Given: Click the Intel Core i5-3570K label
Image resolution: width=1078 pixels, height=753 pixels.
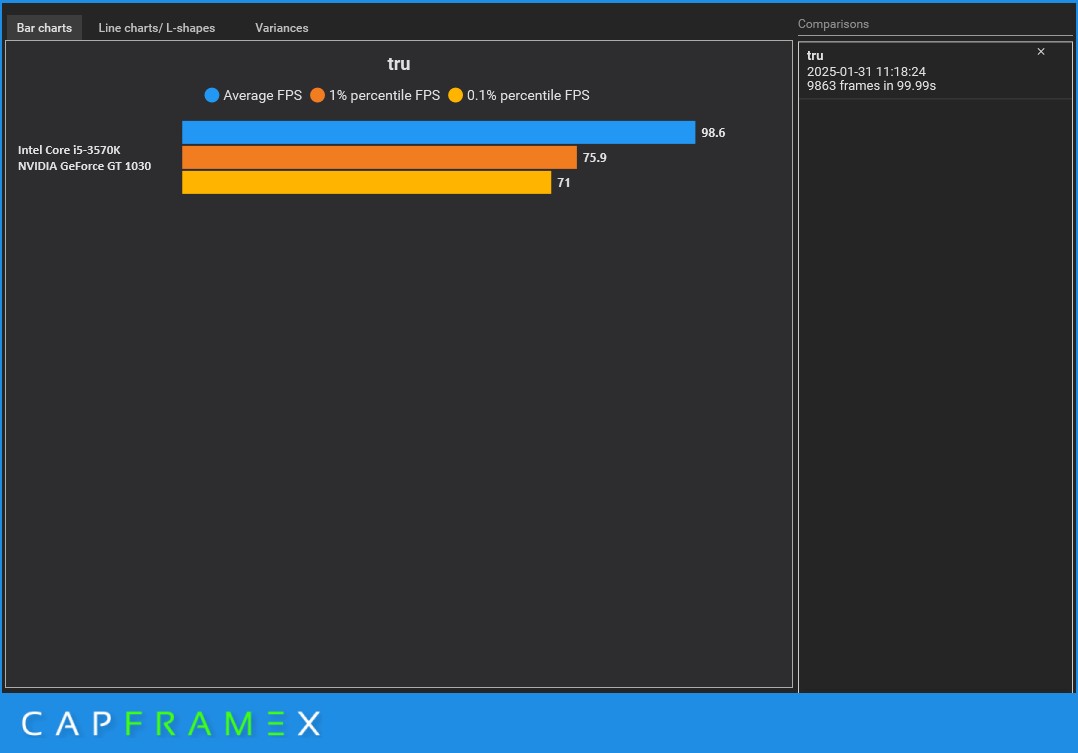Looking at the screenshot, I should 69,150.
